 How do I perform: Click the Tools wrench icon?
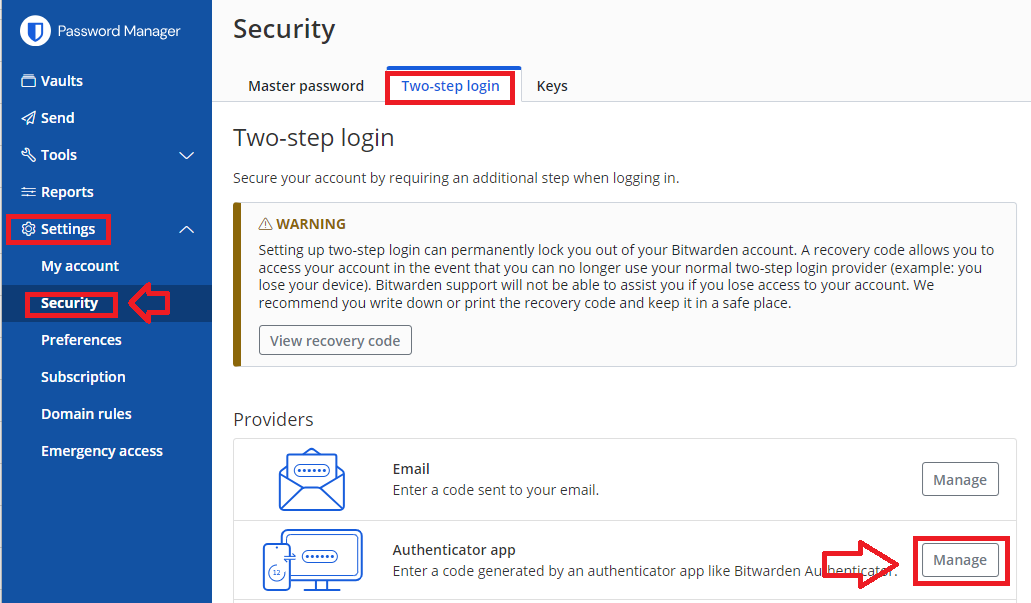click(29, 155)
